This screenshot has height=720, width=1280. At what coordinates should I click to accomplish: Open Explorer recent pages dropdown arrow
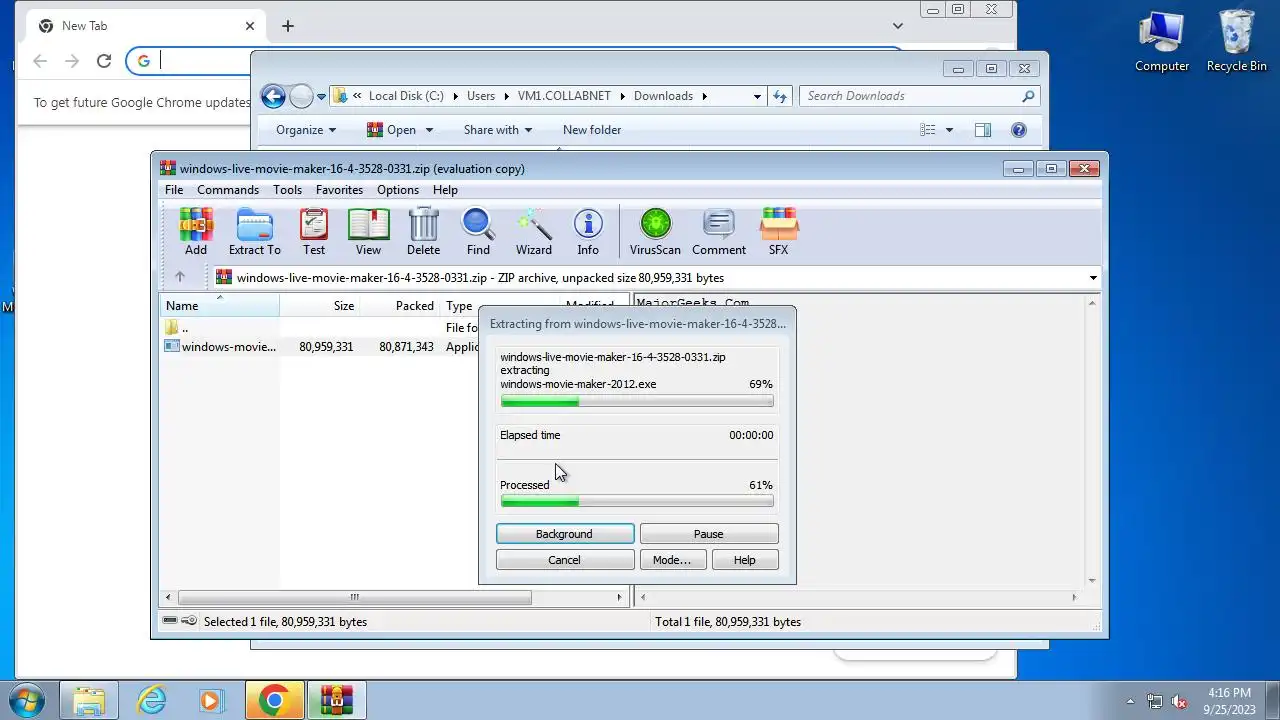pyautogui.click(x=321, y=97)
